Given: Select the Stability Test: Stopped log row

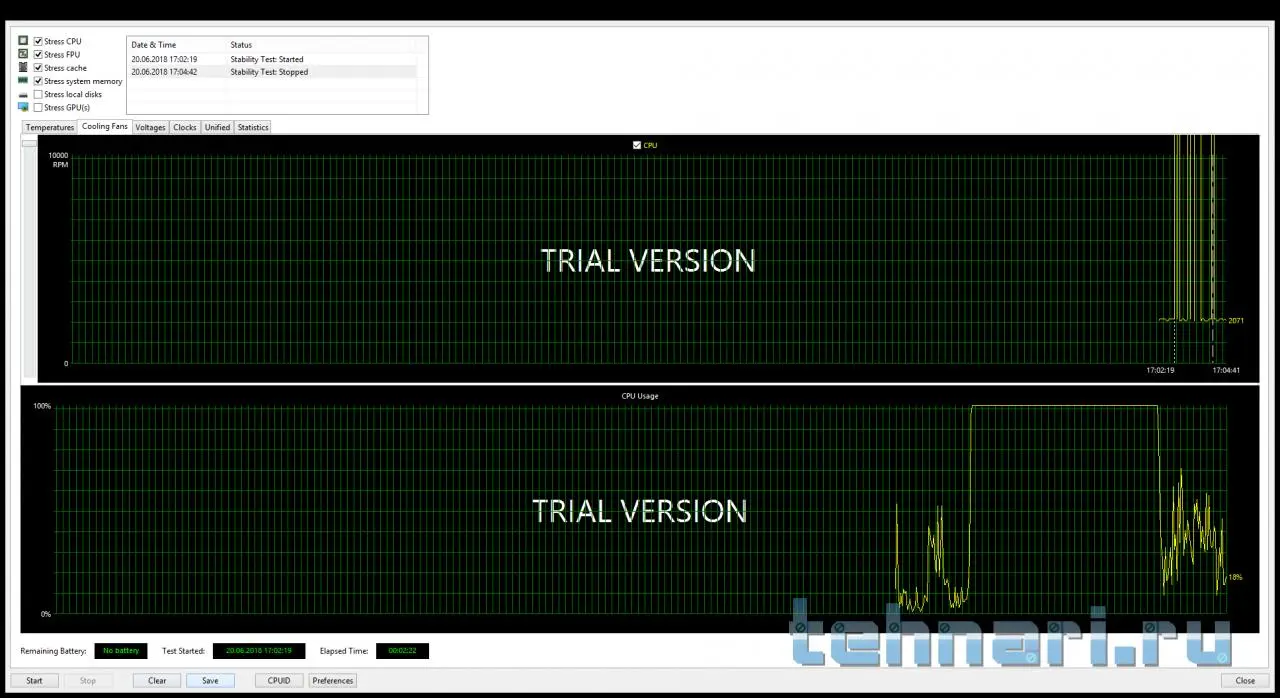Looking at the screenshot, I should (x=272, y=72).
